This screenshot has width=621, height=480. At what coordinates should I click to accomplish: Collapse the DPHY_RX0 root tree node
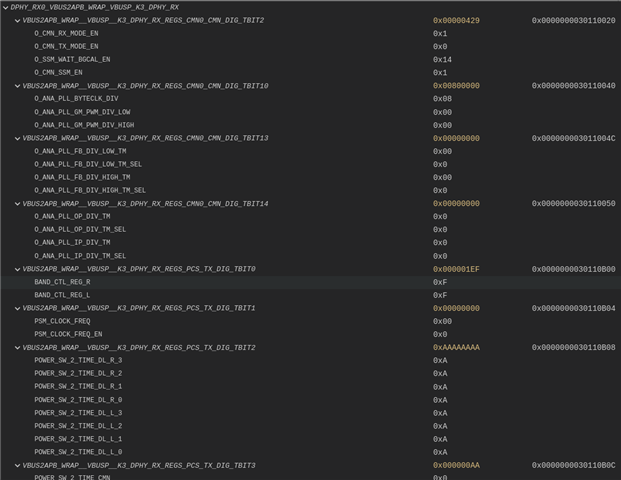[x=5, y=7]
